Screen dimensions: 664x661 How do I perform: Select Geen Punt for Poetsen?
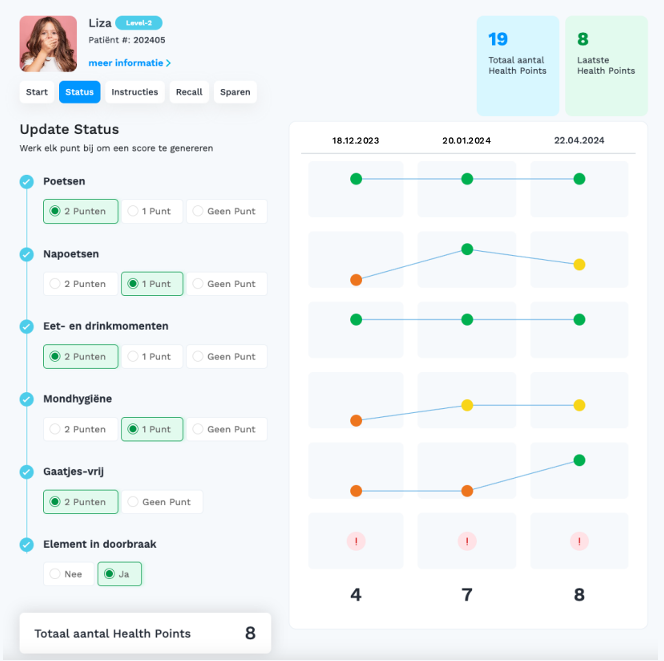click(227, 211)
